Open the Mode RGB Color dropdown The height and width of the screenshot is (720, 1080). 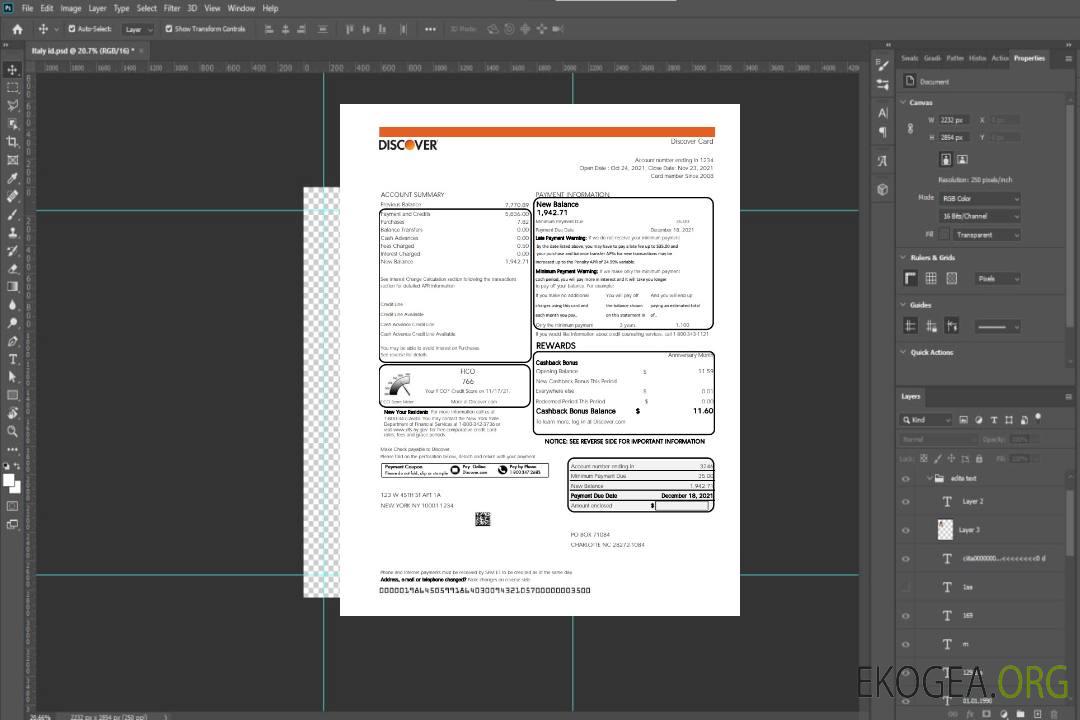point(980,198)
